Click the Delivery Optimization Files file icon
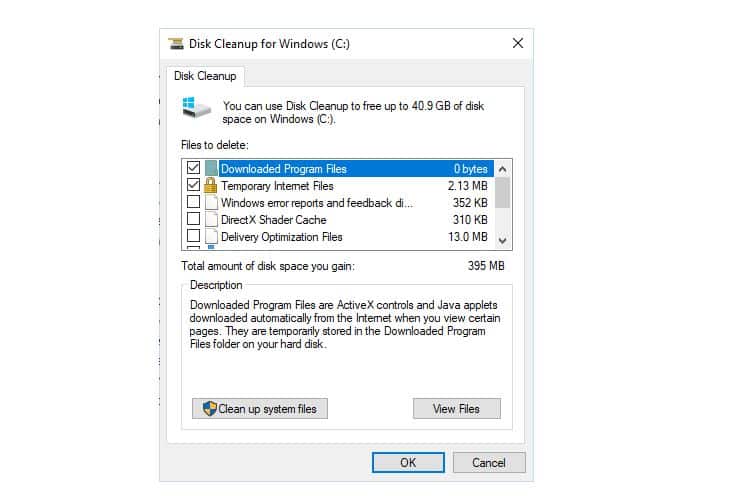Viewport: 736px width, 496px height. point(212,236)
